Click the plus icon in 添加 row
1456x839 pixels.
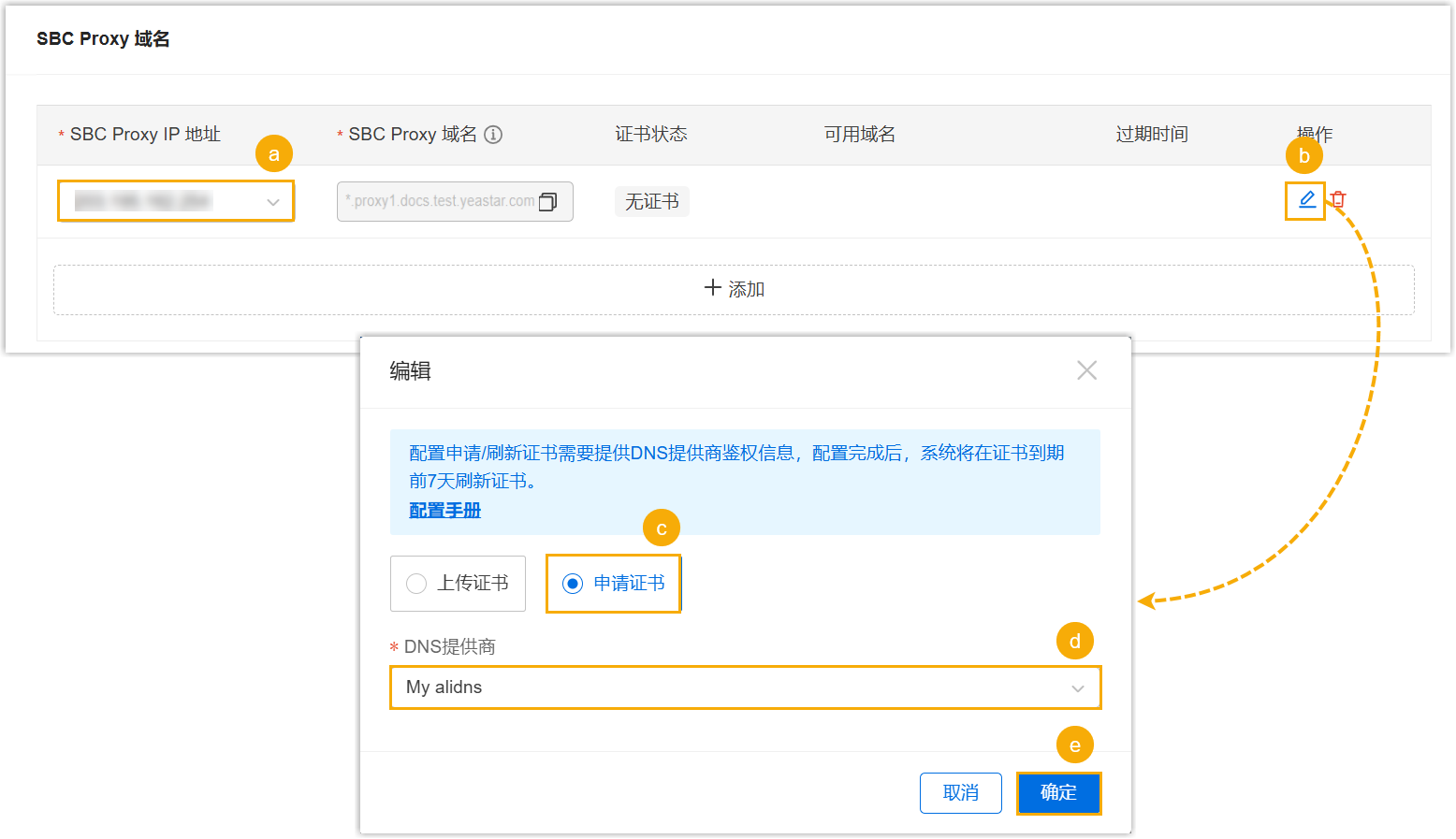(713, 288)
